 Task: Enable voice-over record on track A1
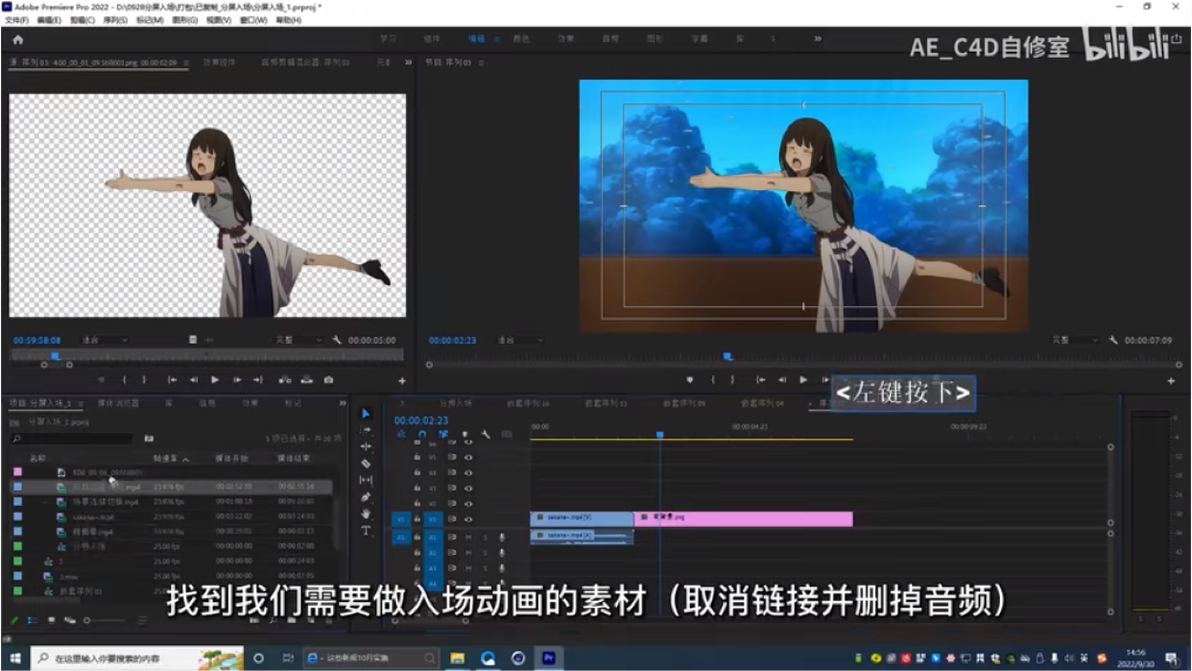click(x=502, y=537)
